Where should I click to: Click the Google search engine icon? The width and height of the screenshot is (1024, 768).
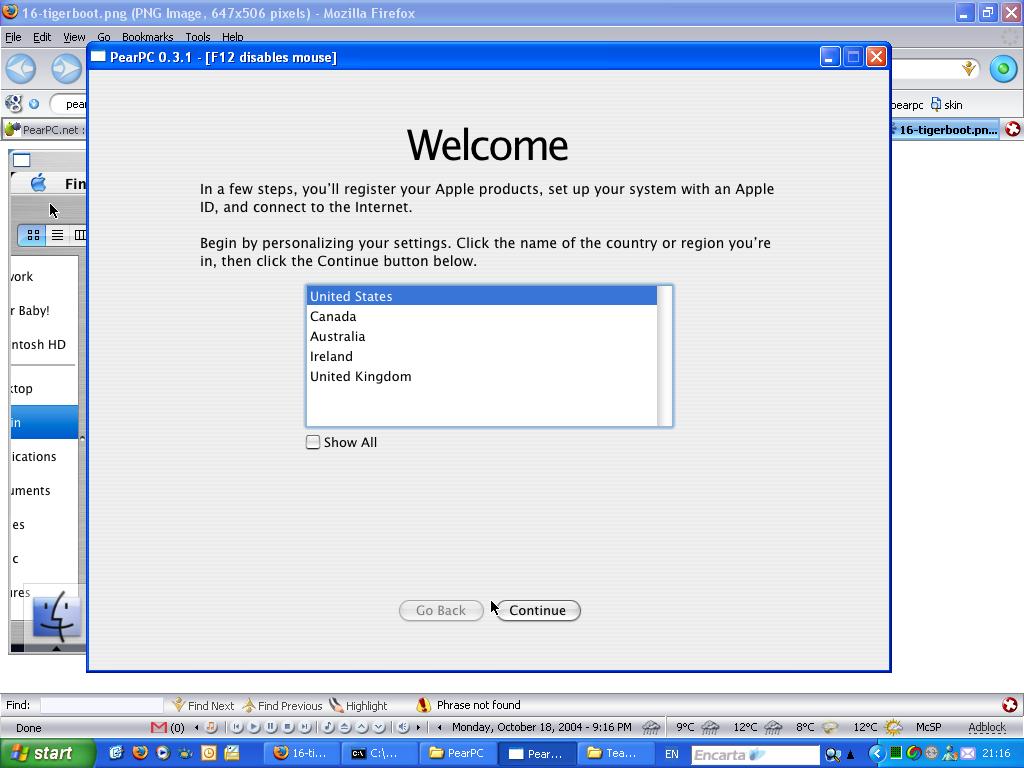pyautogui.click(x=13, y=103)
